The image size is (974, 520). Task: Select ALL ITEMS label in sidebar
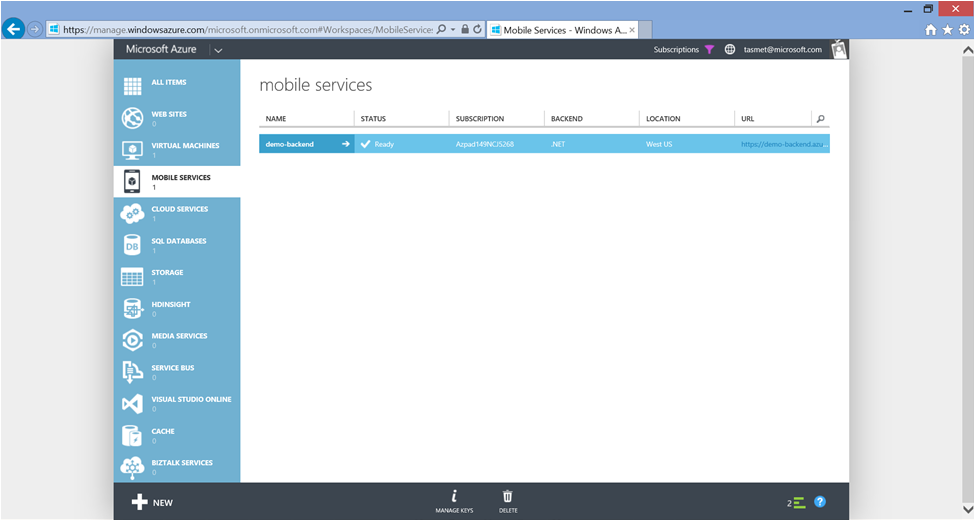pos(169,82)
